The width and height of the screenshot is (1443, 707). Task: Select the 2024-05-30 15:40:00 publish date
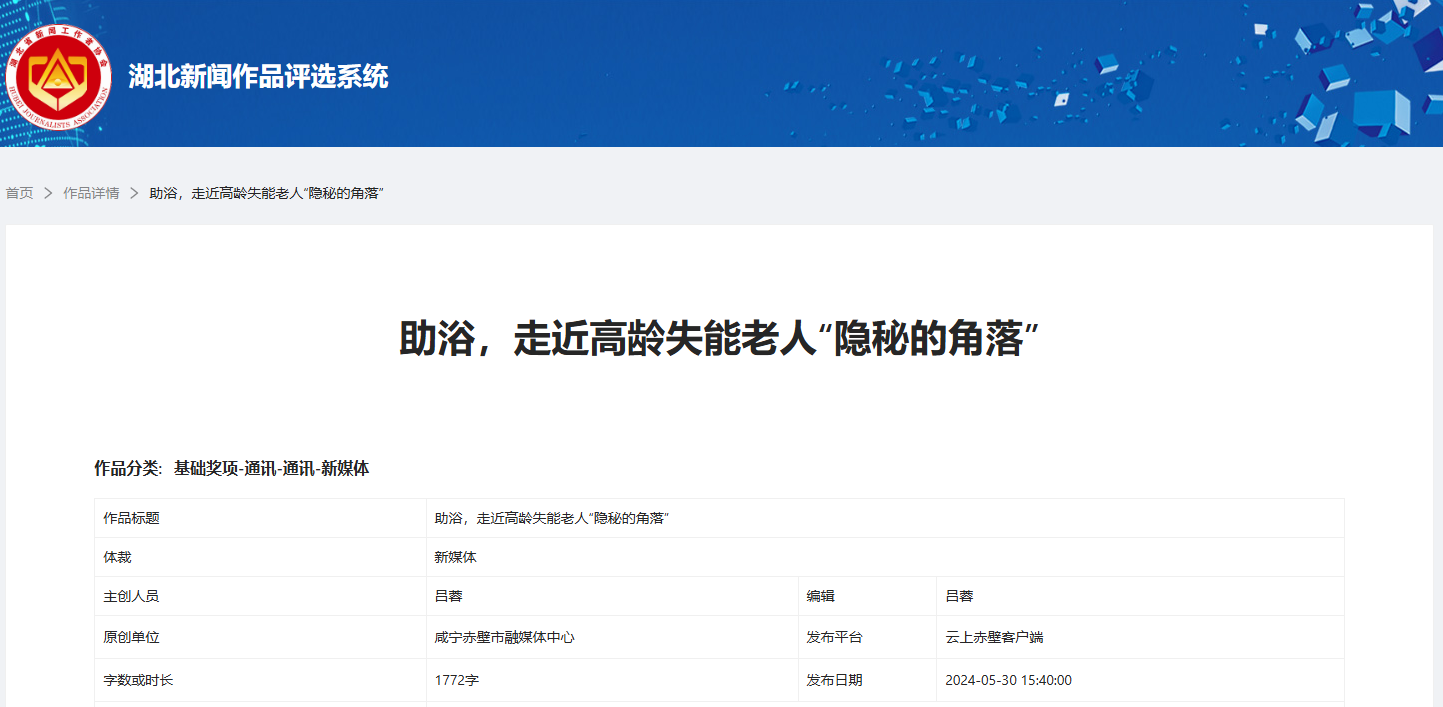pyautogui.click(x=1008, y=680)
